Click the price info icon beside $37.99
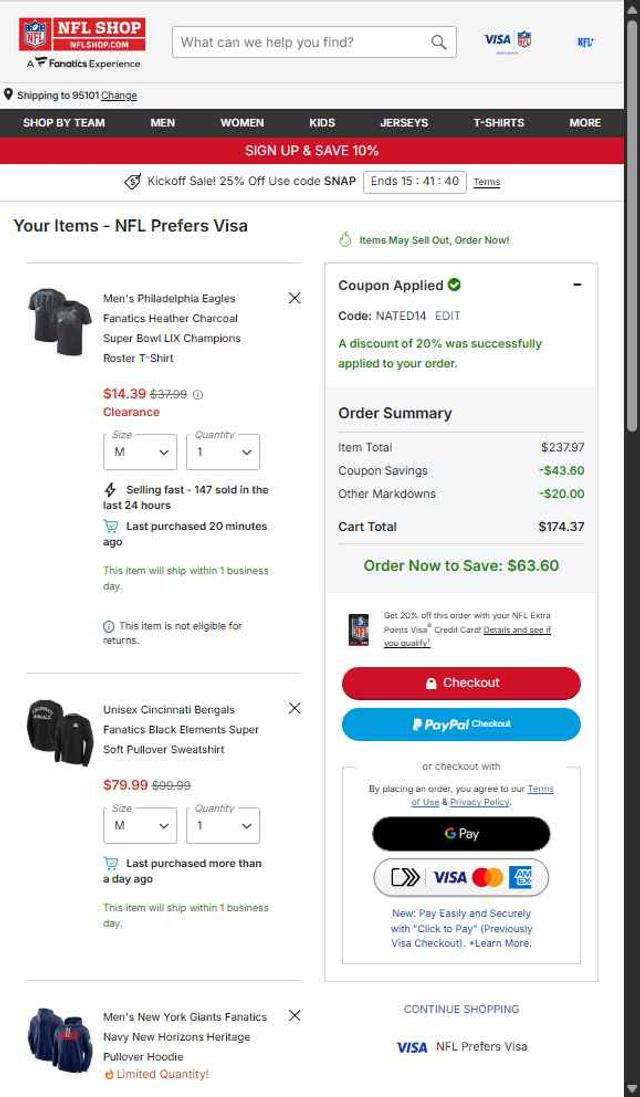The height and width of the screenshot is (1097, 640). [x=198, y=394]
